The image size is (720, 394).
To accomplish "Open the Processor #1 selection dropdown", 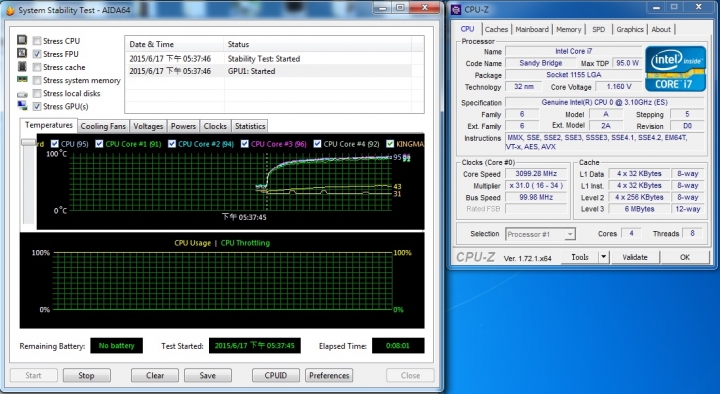I will [x=569, y=234].
